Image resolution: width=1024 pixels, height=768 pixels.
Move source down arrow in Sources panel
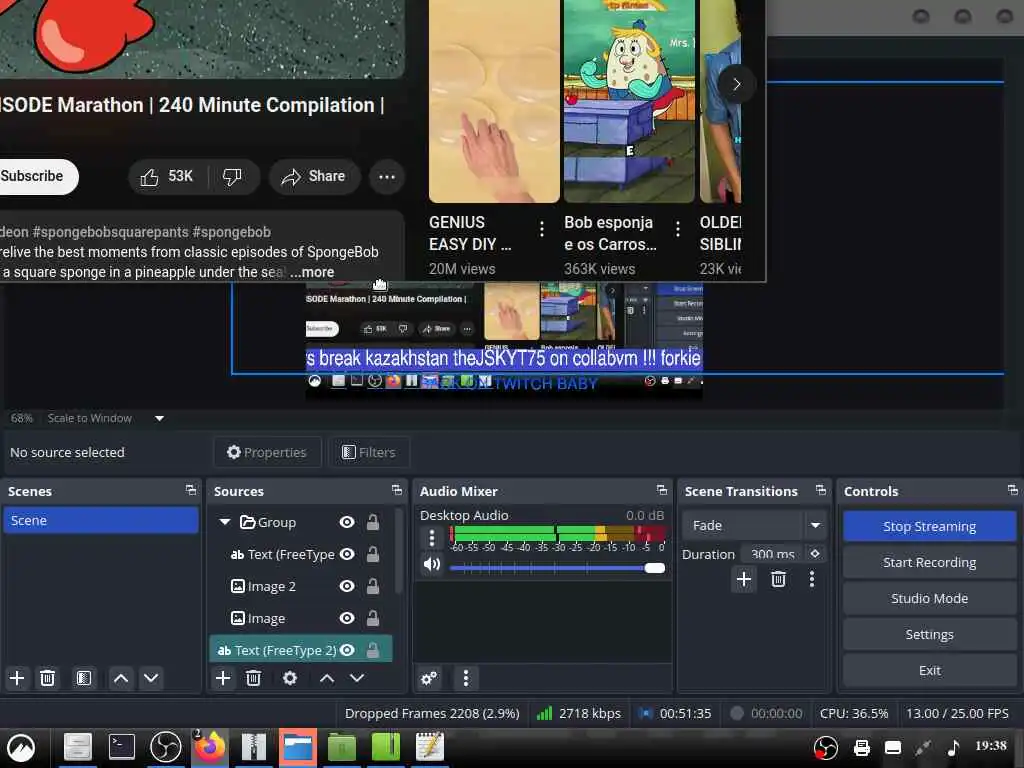357,678
